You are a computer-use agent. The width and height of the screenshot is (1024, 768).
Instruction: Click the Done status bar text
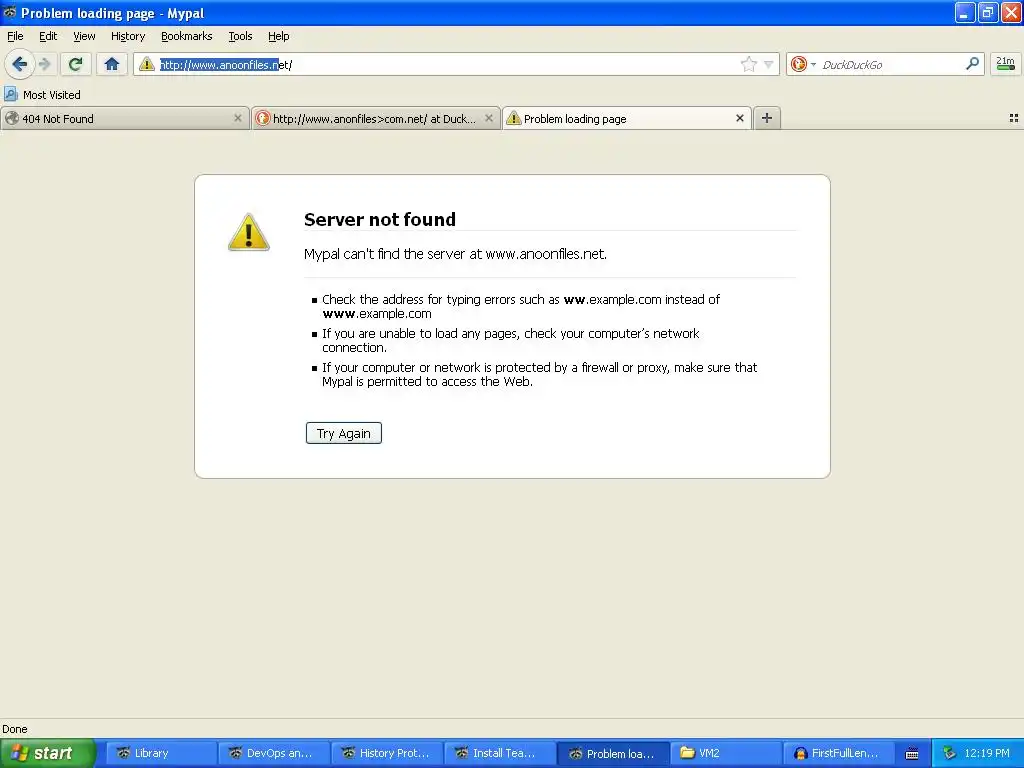pyautogui.click(x=14, y=729)
